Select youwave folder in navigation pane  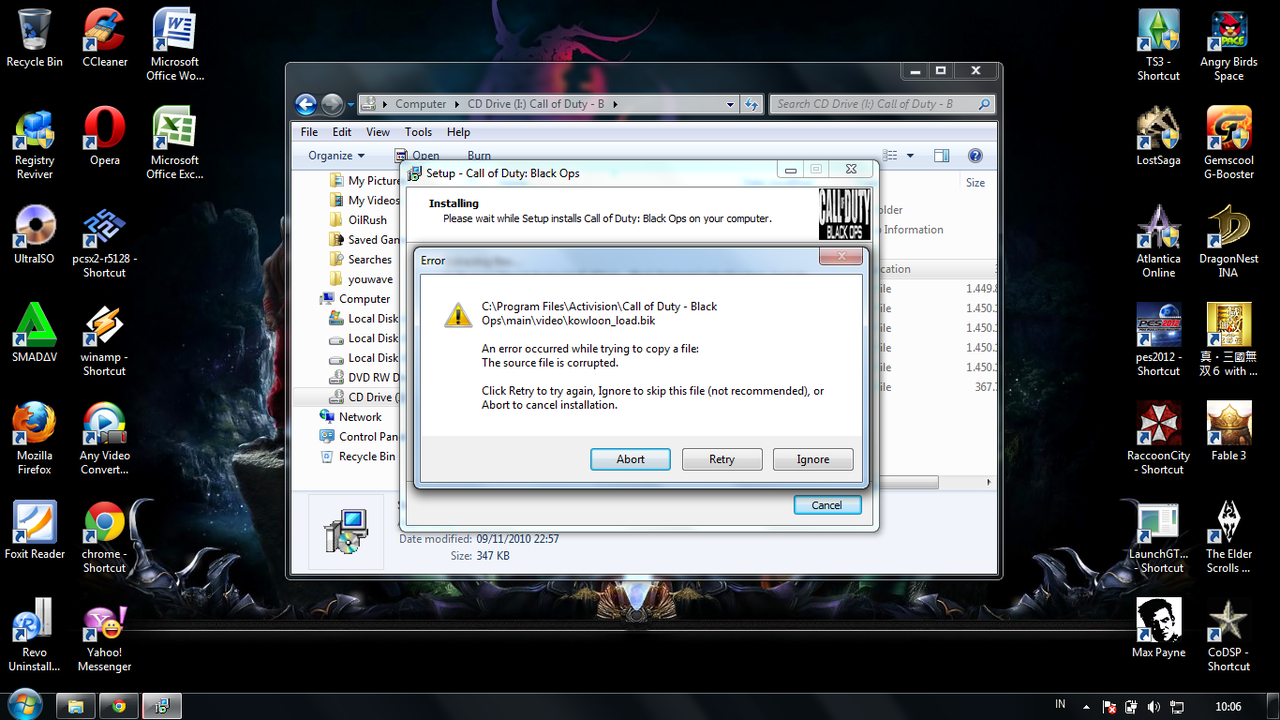coord(361,279)
